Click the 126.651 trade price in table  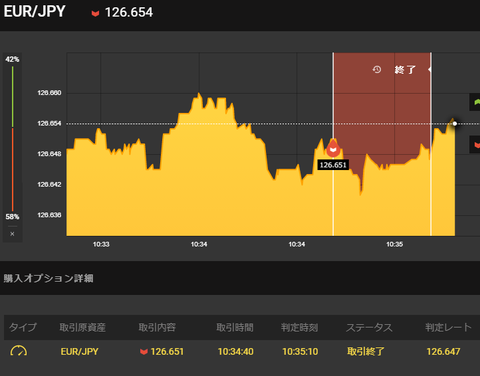click(167, 352)
